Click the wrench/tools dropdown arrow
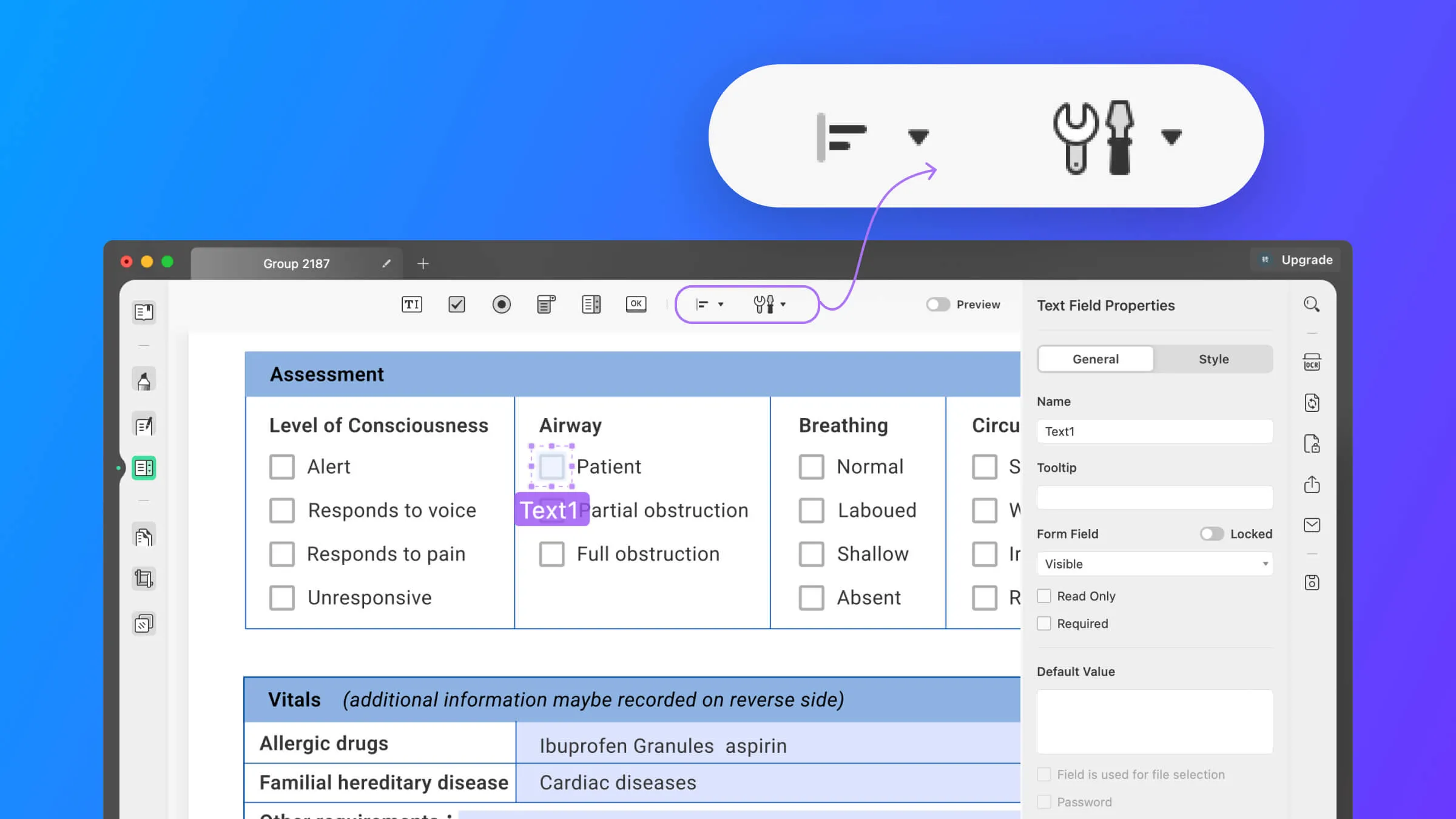The width and height of the screenshot is (1456, 819). pos(783,304)
